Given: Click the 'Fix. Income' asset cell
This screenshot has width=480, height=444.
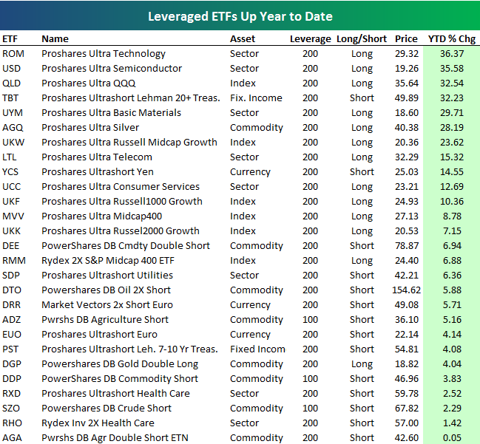Looking at the screenshot, I should coord(256,98).
